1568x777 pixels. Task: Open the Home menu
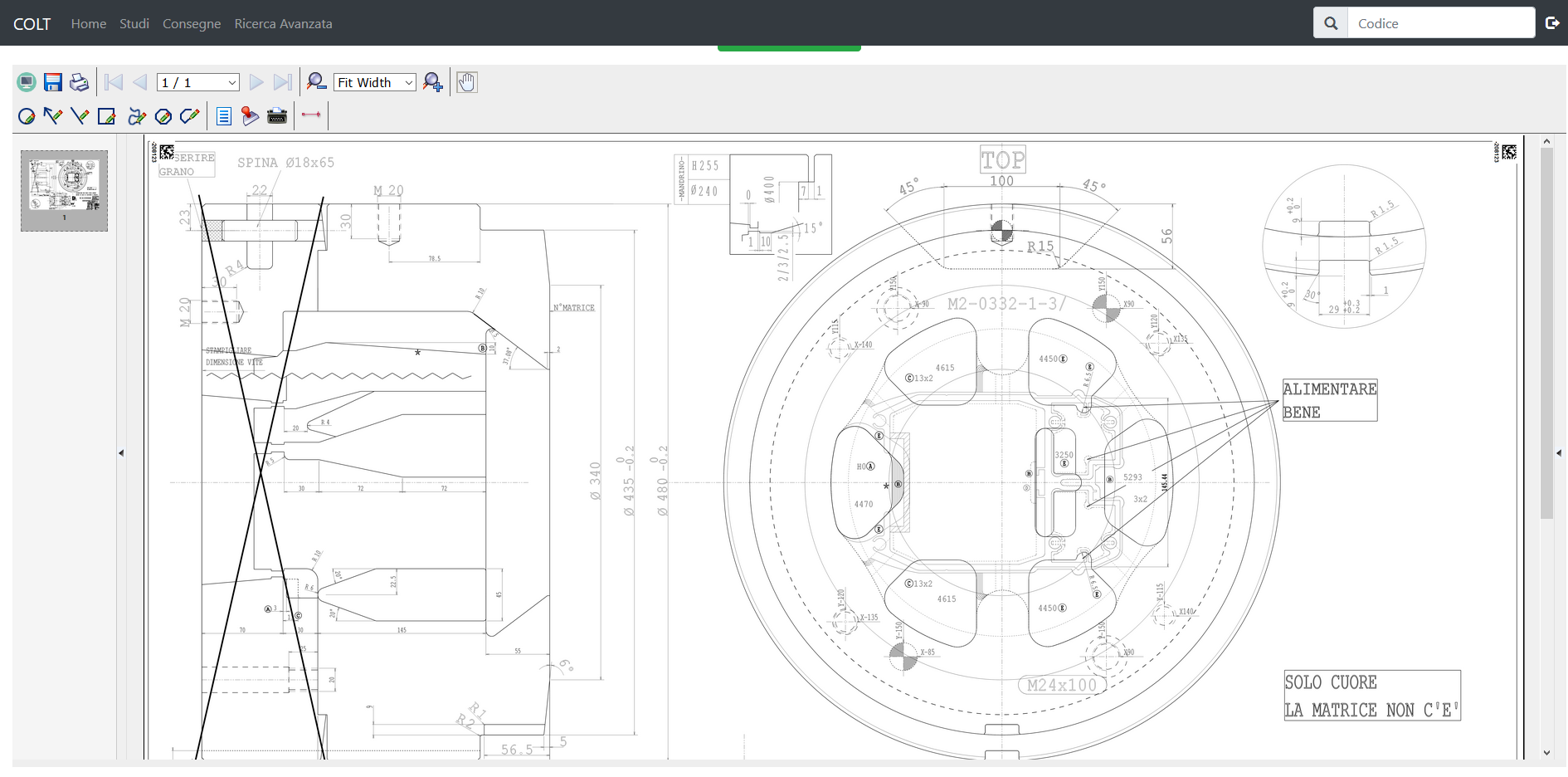(x=89, y=23)
